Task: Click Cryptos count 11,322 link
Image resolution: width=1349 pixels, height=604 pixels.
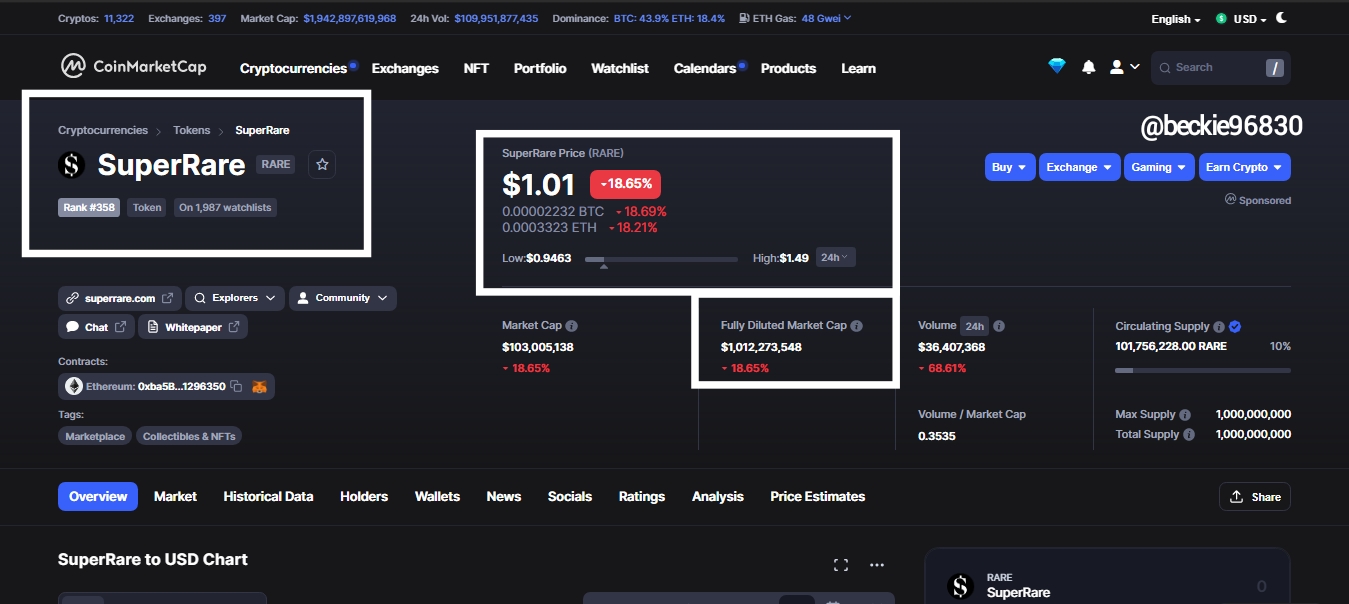Action: point(120,19)
